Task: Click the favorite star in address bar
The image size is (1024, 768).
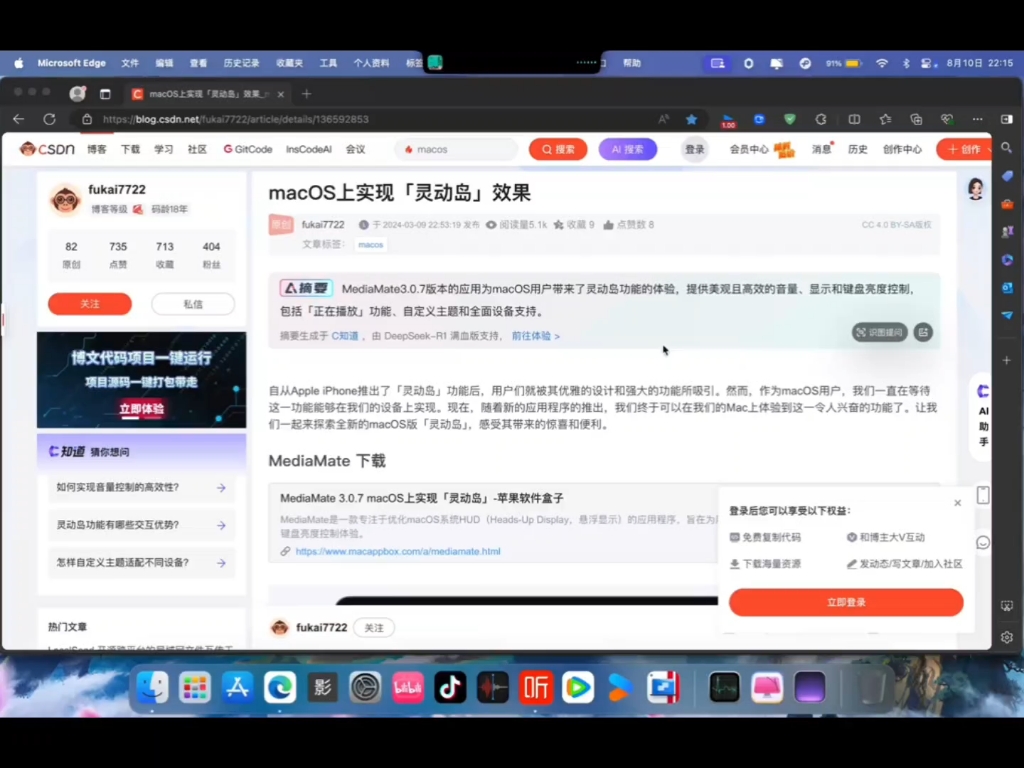Action: click(691, 119)
